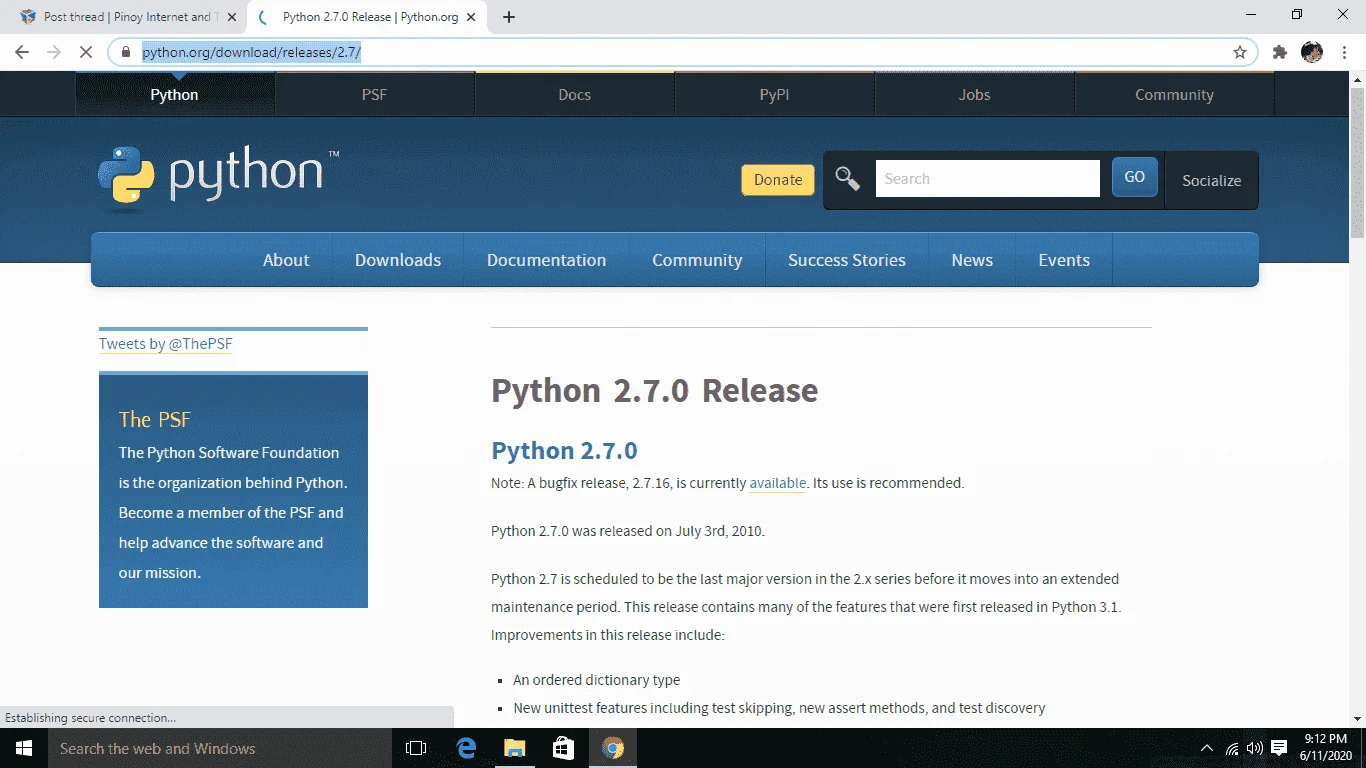1366x768 pixels.
Task: Open the Windows Start menu
Action: pyautogui.click(x=23, y=748)
